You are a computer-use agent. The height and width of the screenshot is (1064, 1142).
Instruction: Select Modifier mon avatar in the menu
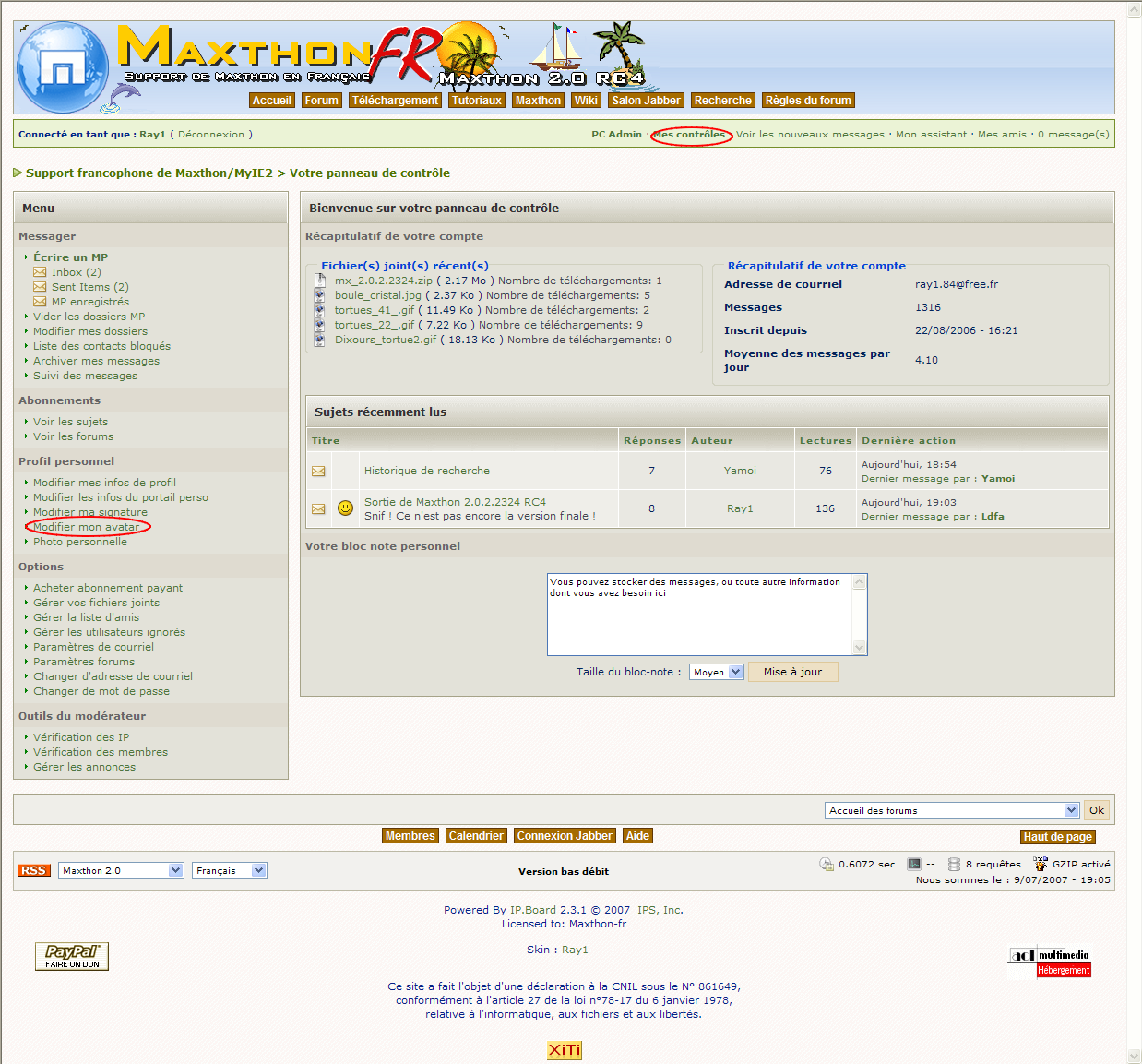click(x=87, y=527)
